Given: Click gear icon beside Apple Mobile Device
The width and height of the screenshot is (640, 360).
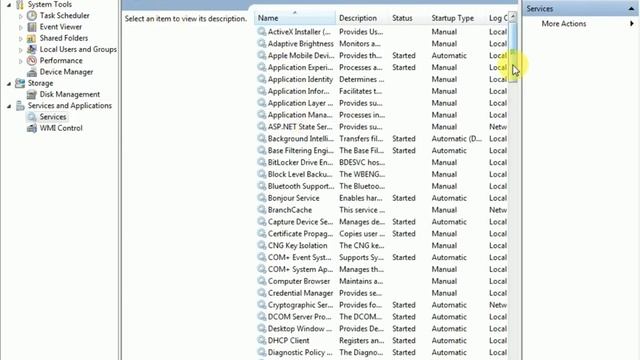Looking at the screenshot, I should (262, 55).
